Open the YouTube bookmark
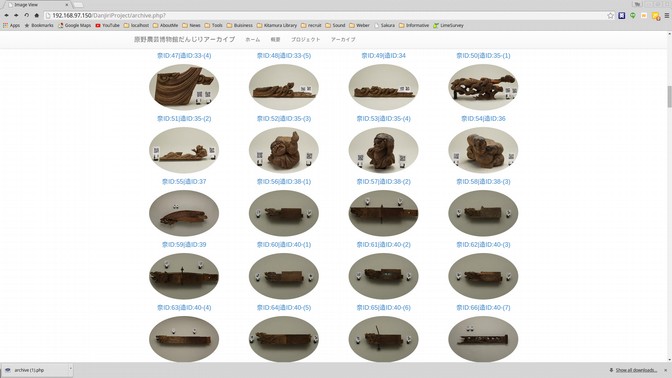Screen dimensions: 672x378 108,25
